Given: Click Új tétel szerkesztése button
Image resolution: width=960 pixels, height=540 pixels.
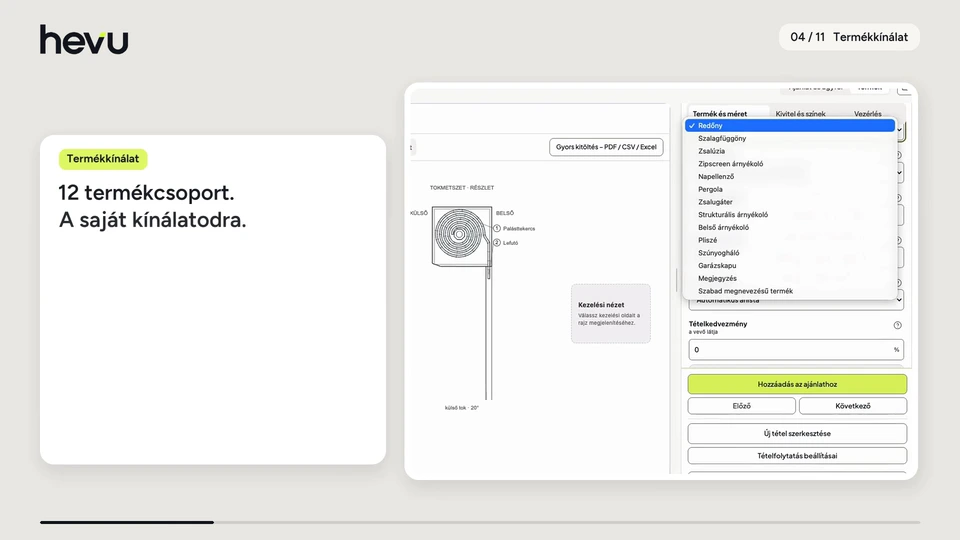Looking at the screenshot, I should (x=797, y=433).
